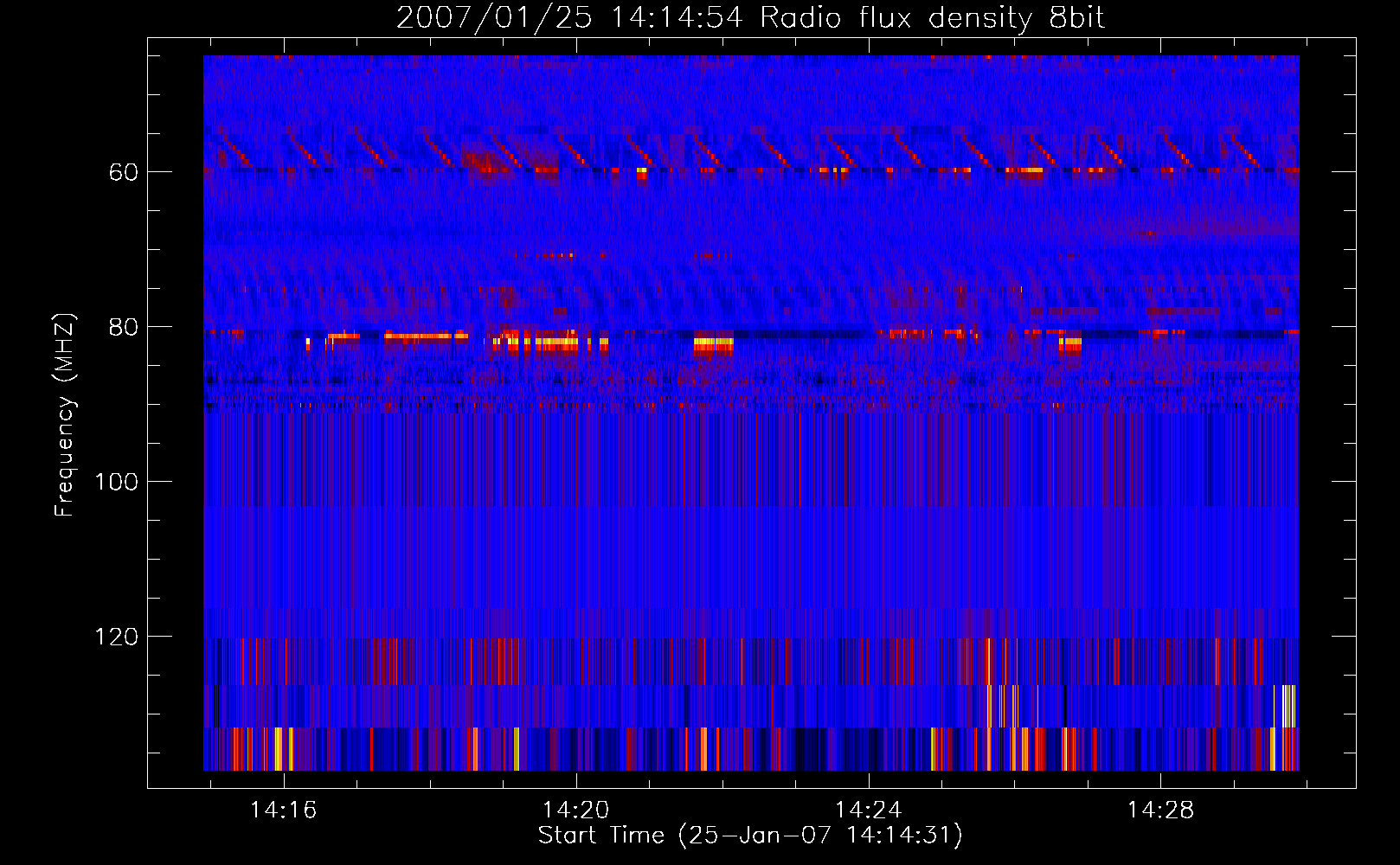Select the 'Frequency (MHZ)' y-axis label

(x=65, y=415)
